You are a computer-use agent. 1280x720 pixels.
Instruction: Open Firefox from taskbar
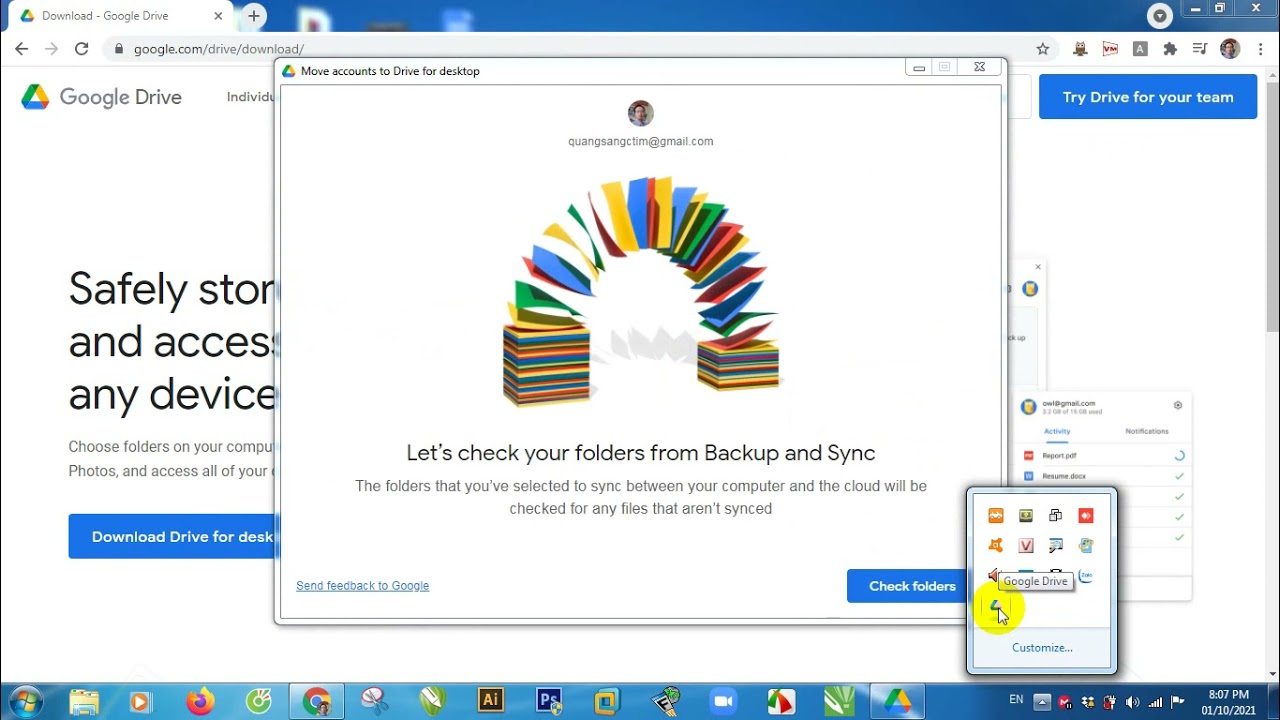201,702
